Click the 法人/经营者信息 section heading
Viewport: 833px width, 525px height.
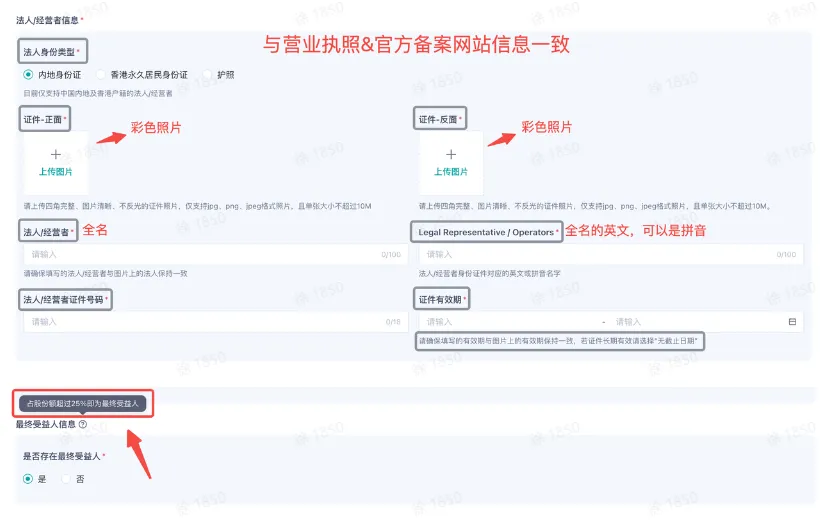pyautogui.click(x=47, y=20)
